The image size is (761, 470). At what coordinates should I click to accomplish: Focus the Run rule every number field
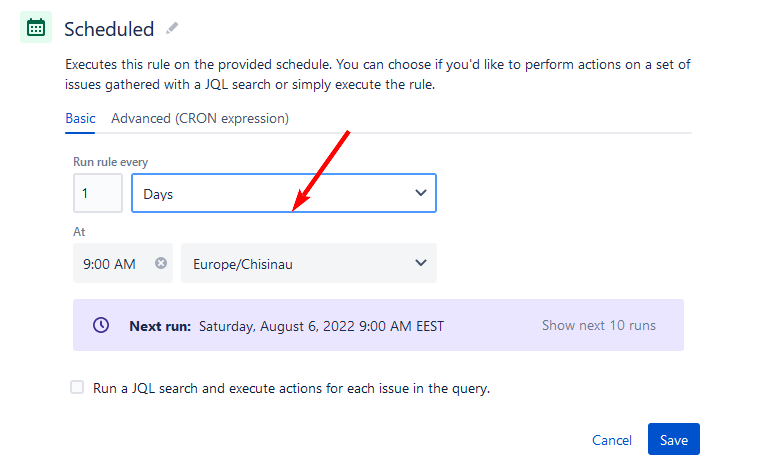(x=98, y=193)
